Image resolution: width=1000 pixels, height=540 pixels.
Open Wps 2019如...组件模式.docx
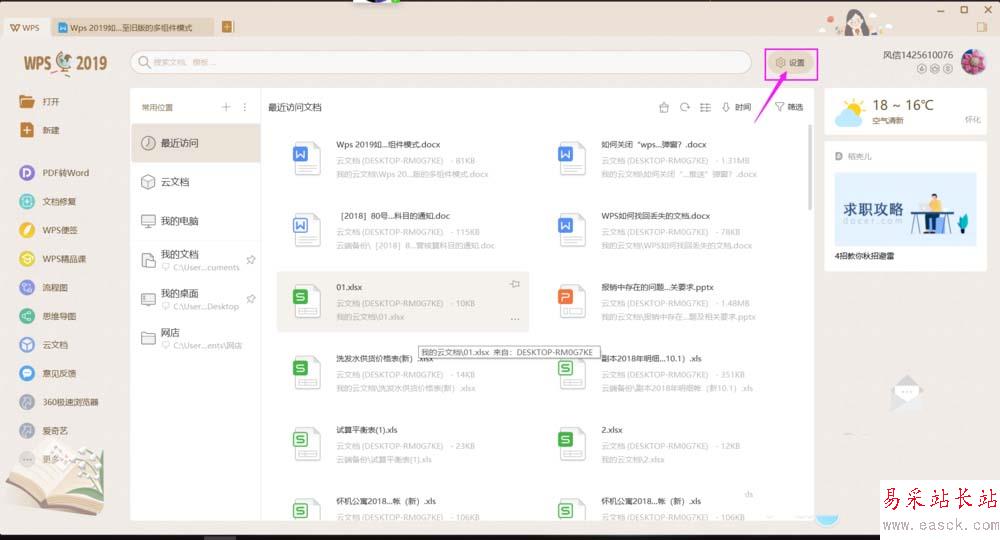point(403,159)
